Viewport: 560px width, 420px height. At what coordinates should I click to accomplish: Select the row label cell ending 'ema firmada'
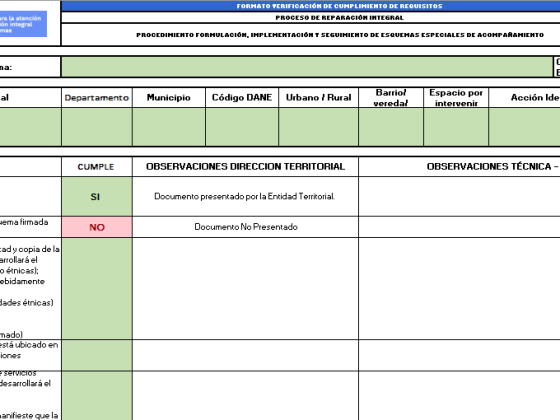(x=30, y=227)
